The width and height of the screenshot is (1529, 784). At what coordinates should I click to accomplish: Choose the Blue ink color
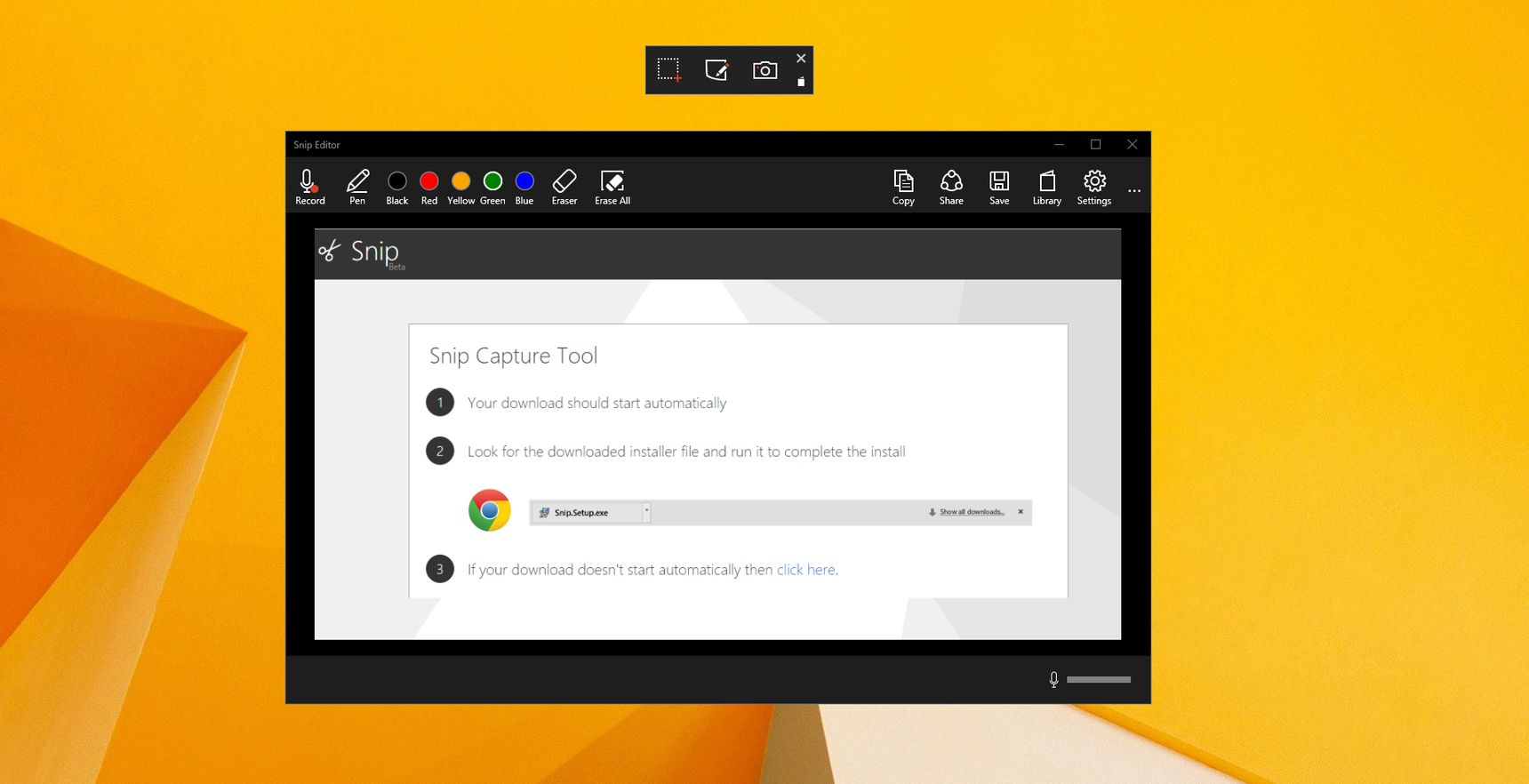(524, 188)
